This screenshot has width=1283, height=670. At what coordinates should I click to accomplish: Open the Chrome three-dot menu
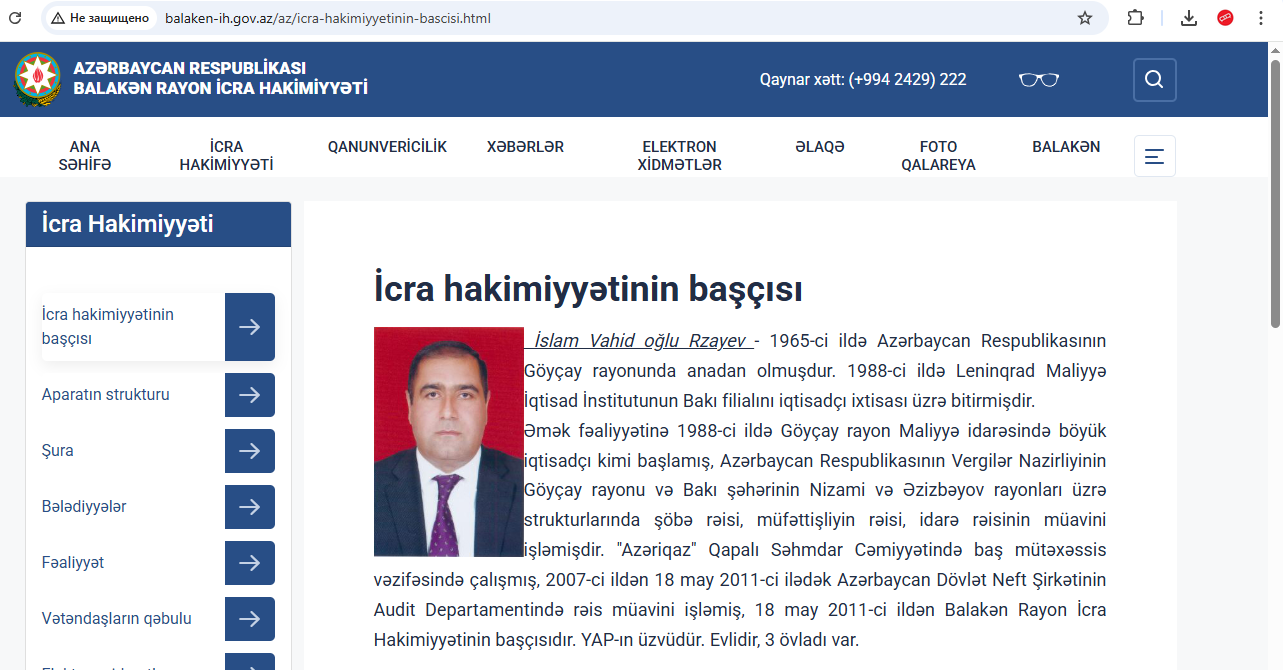(x=1260, y=17)
